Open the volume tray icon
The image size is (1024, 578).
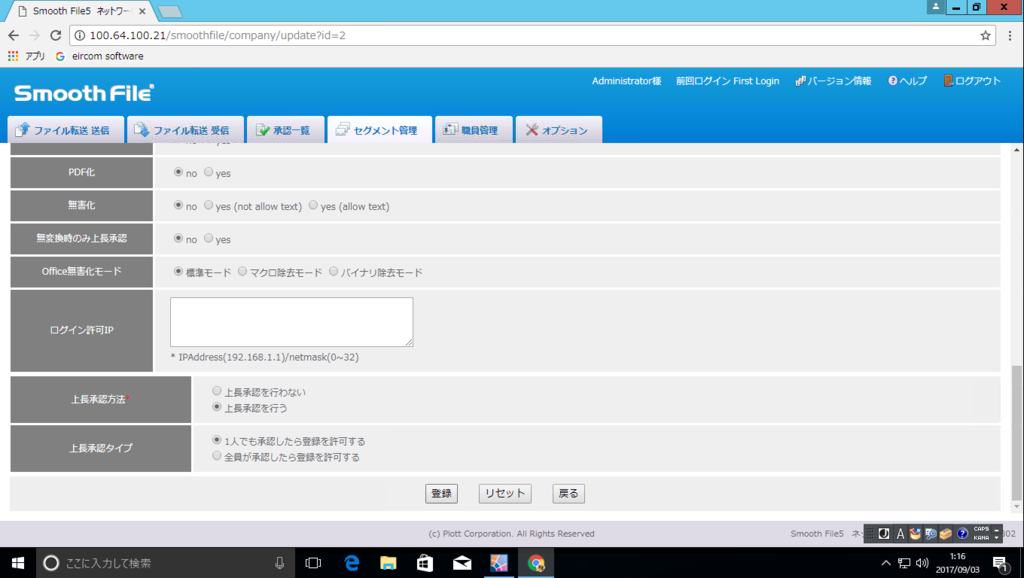[x=922, y=563]
